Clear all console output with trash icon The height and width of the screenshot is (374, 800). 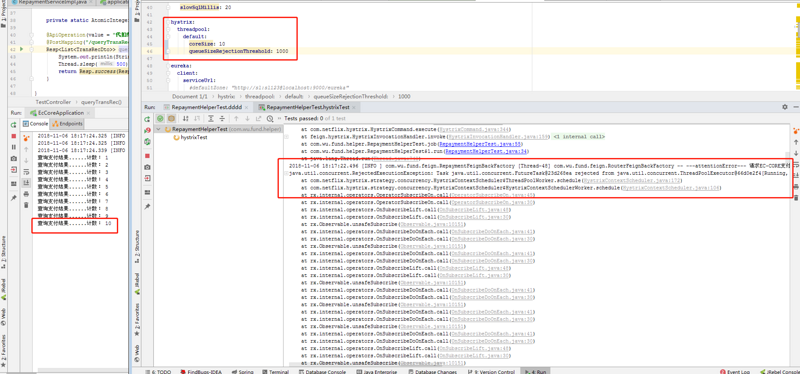click(x=26, y=206)
